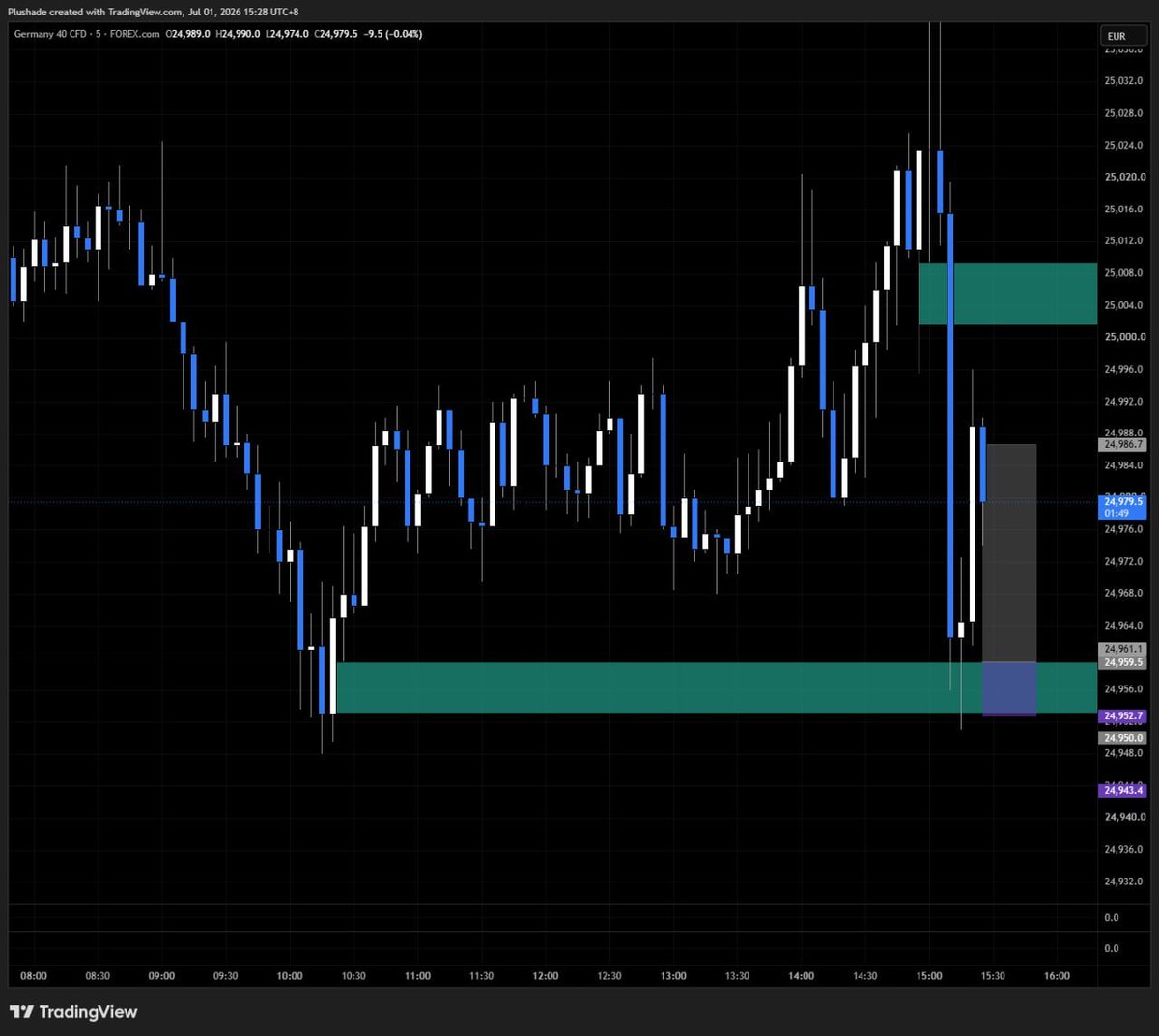Click the 12:00 time axis label
This screenshot has width=1159, height=1036.
(x=546, y=976)
